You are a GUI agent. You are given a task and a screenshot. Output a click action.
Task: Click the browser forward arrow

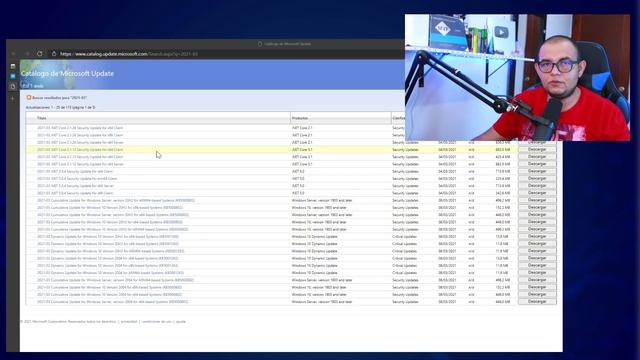(x=27, y=54)
